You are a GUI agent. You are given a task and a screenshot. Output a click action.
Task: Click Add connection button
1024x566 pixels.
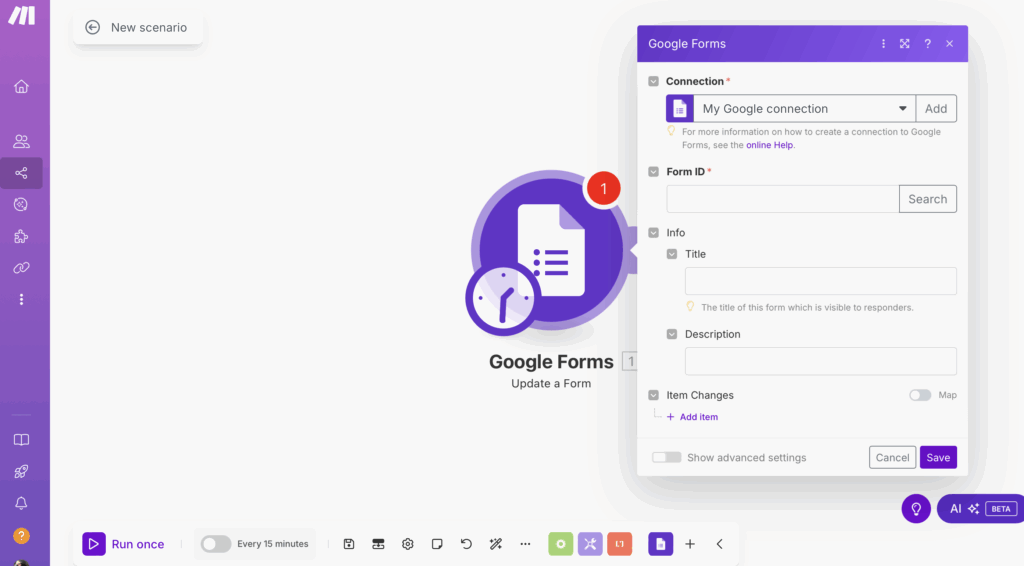tap(936, 108)
